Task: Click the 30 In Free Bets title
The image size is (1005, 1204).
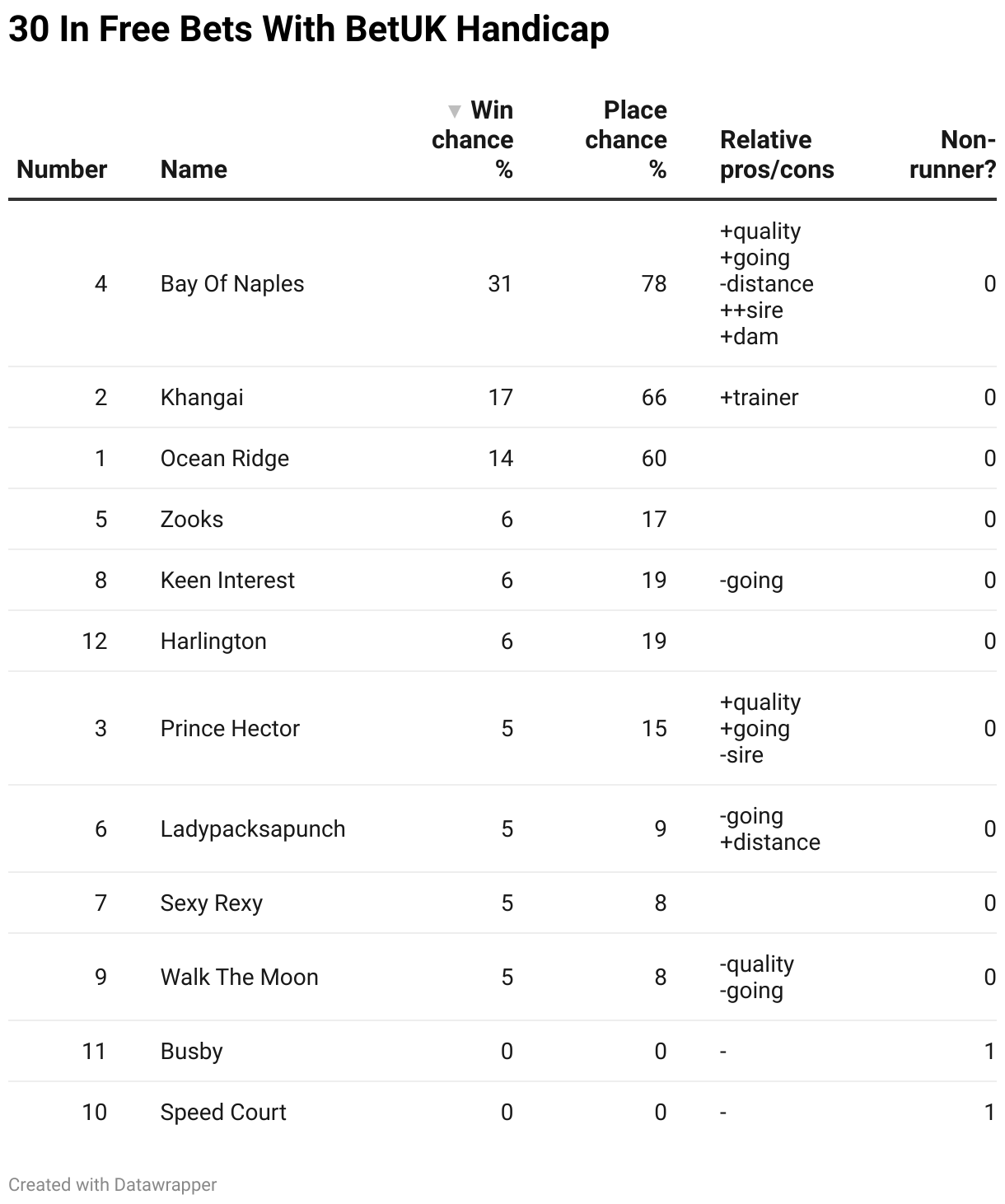Action: coord(309,30)
